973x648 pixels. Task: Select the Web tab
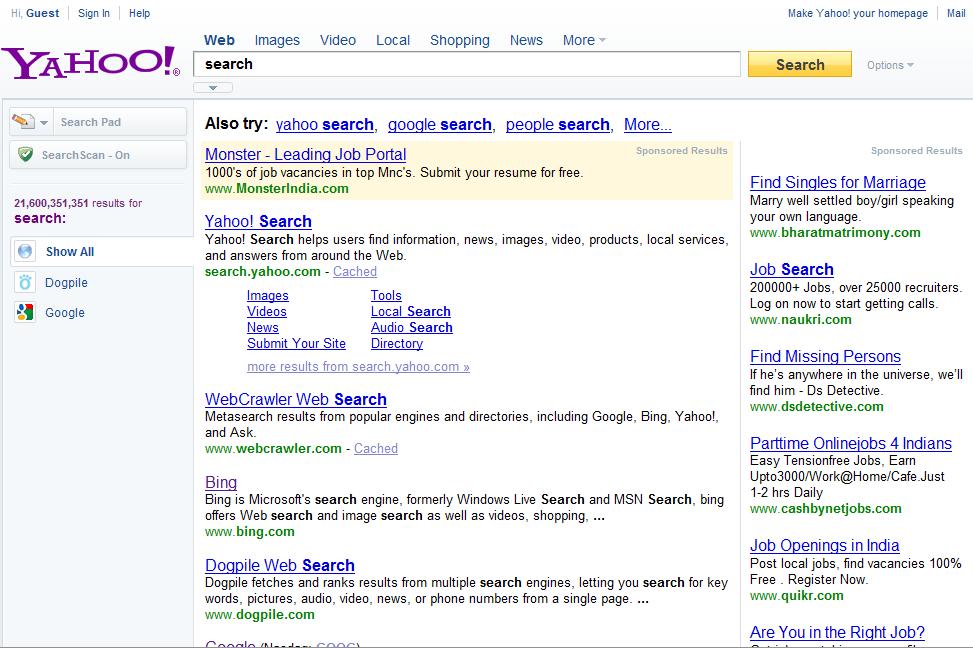click(219, 40)
